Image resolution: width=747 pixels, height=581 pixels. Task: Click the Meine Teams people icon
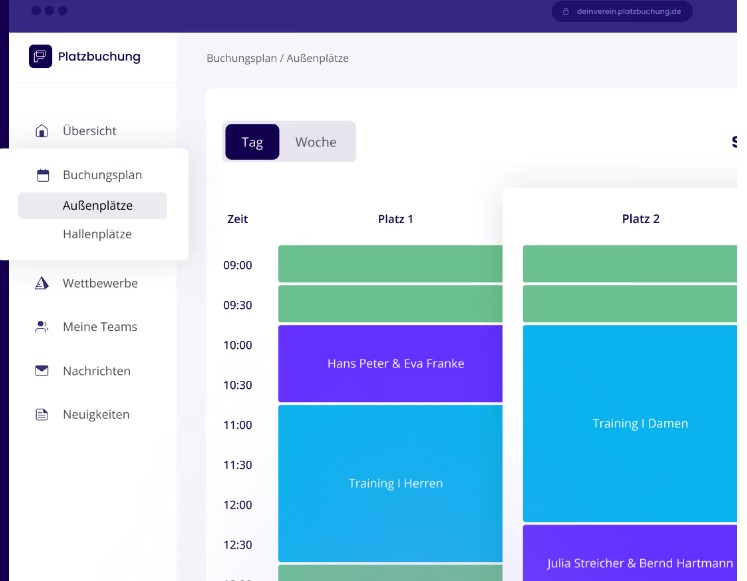42,327
